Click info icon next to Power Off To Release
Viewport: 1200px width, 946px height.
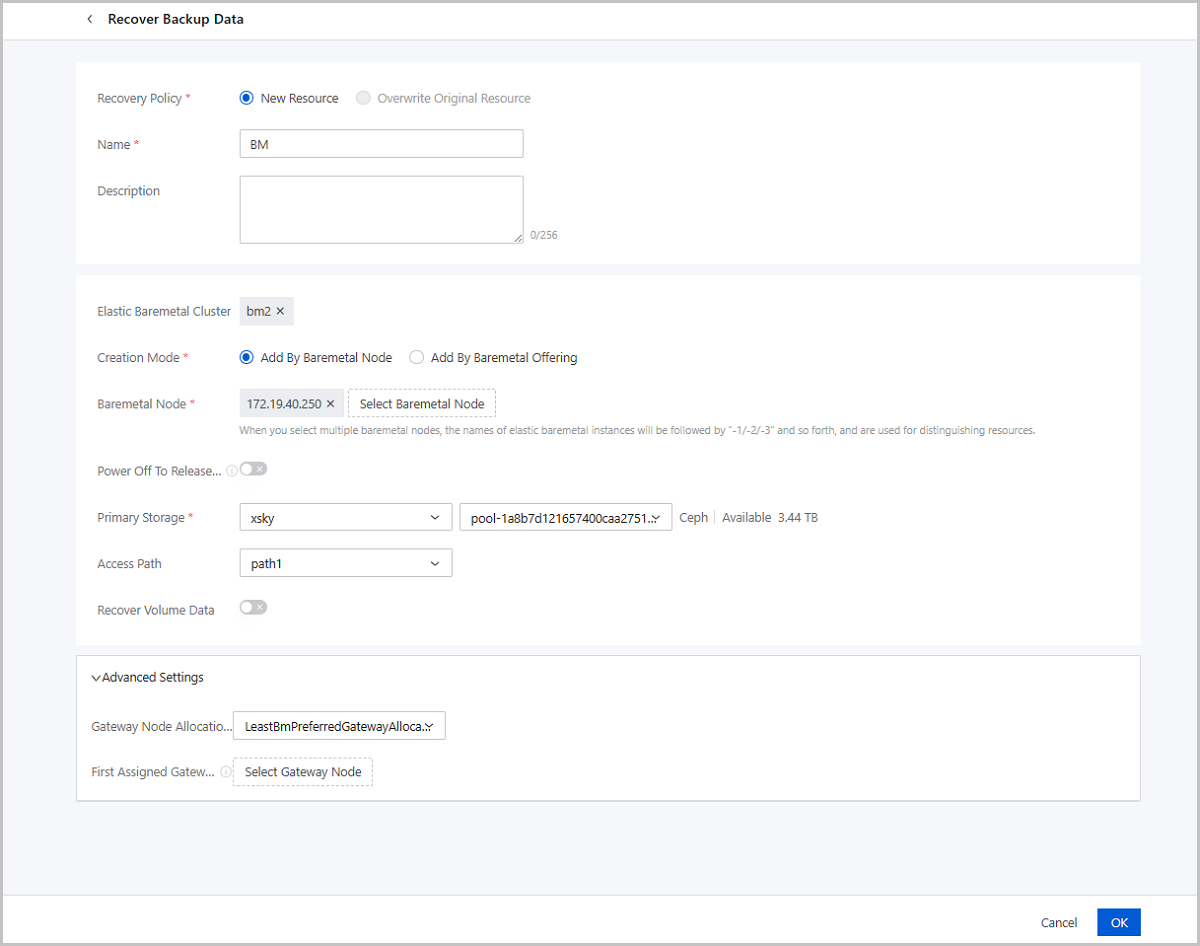(x=232, y=471)
